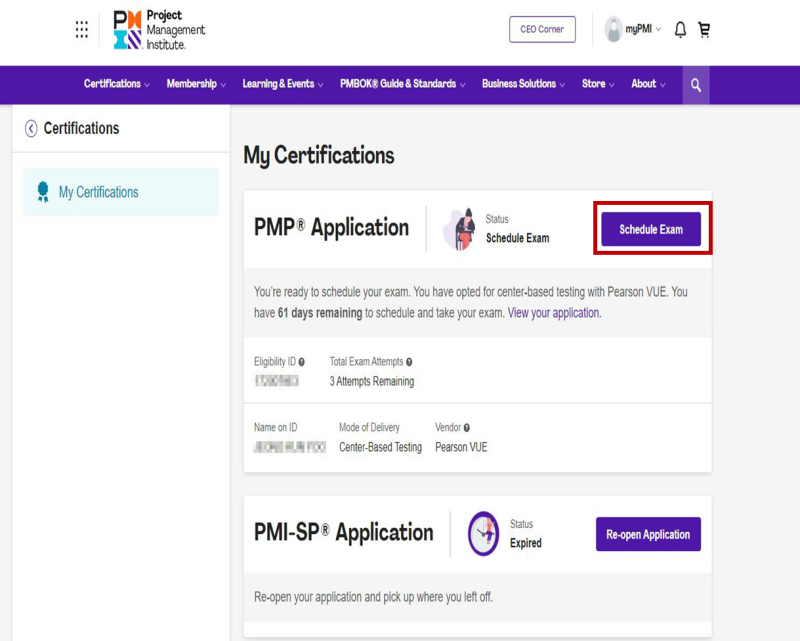Expand the Certifications navigation dropdown

click(116, 85)
